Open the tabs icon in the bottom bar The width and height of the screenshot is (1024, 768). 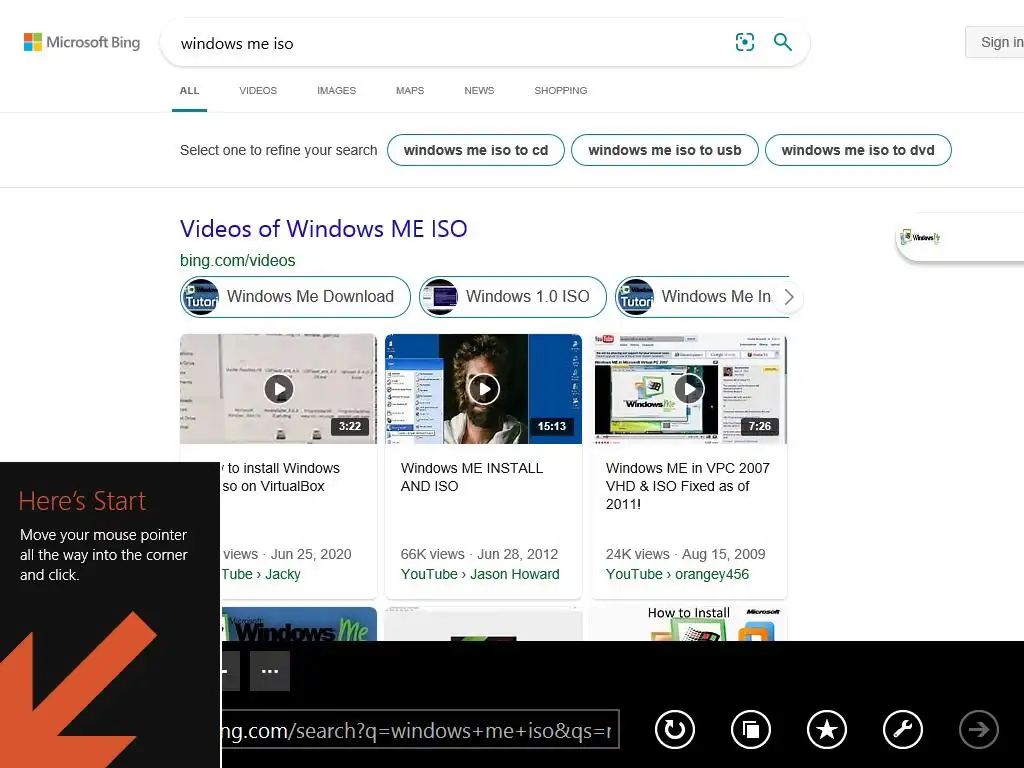pyautogui.click(x=751, y=729)
